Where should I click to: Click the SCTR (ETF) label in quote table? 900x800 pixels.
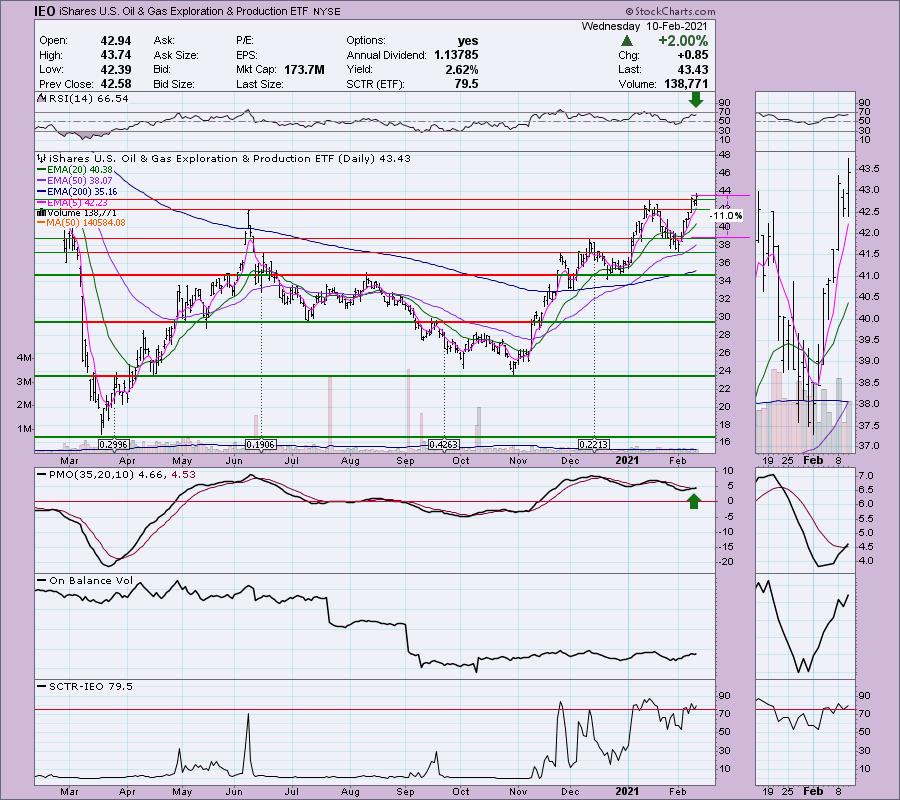point(375,84)
